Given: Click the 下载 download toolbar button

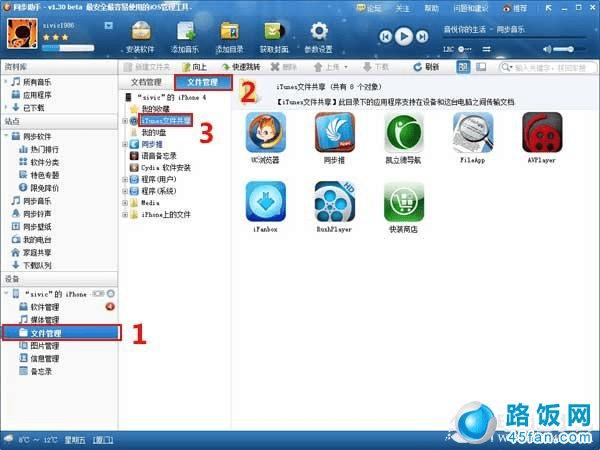Looking at the screenshot, I should coord(376,67).
